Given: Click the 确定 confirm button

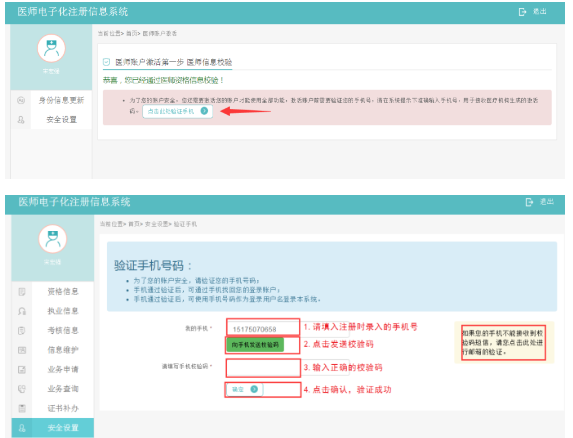Looking at the screenshot, I should (x=244, y=389).
